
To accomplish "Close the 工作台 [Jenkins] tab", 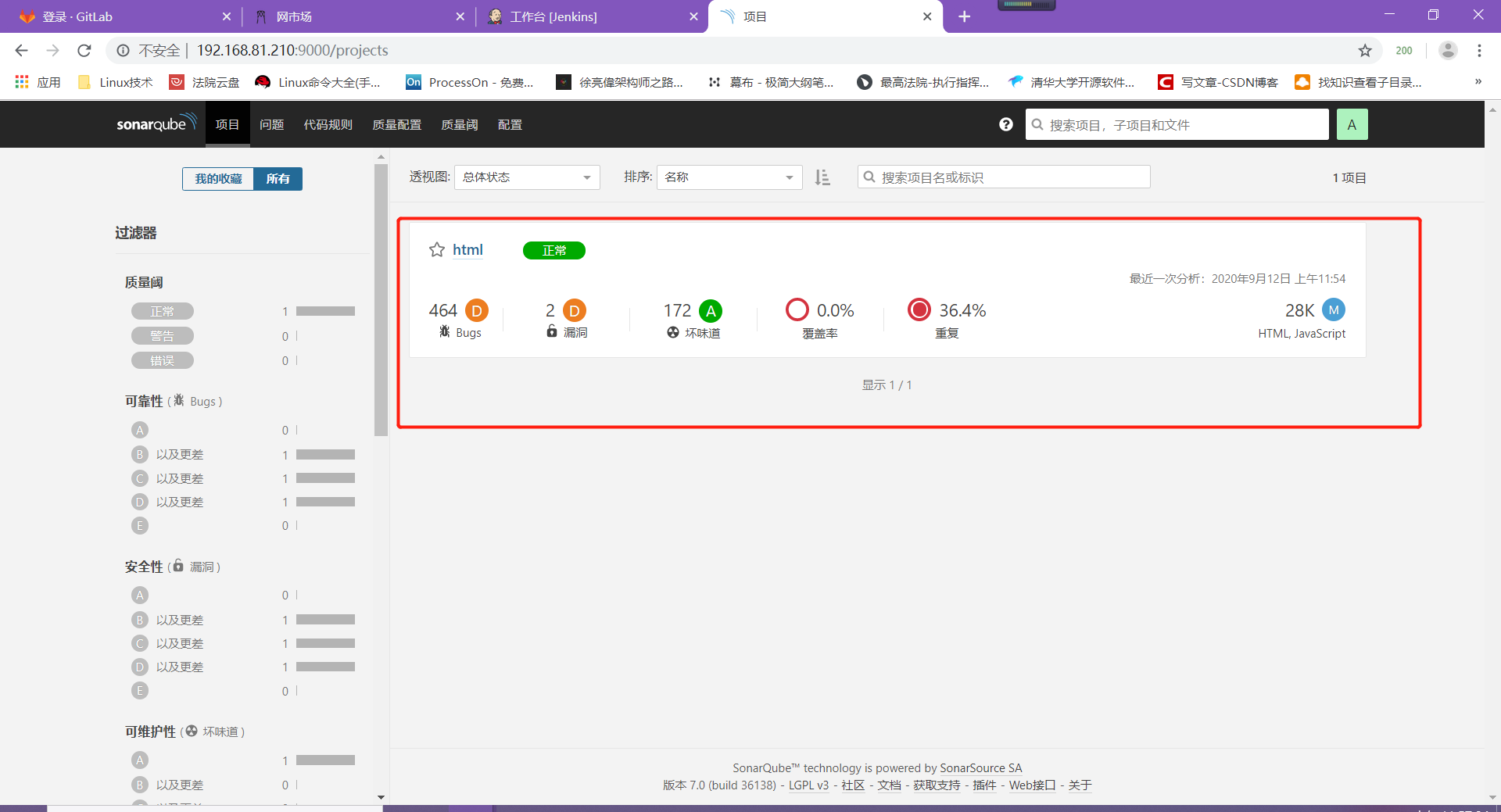I will pyautogui.click(x=693, y=16).
